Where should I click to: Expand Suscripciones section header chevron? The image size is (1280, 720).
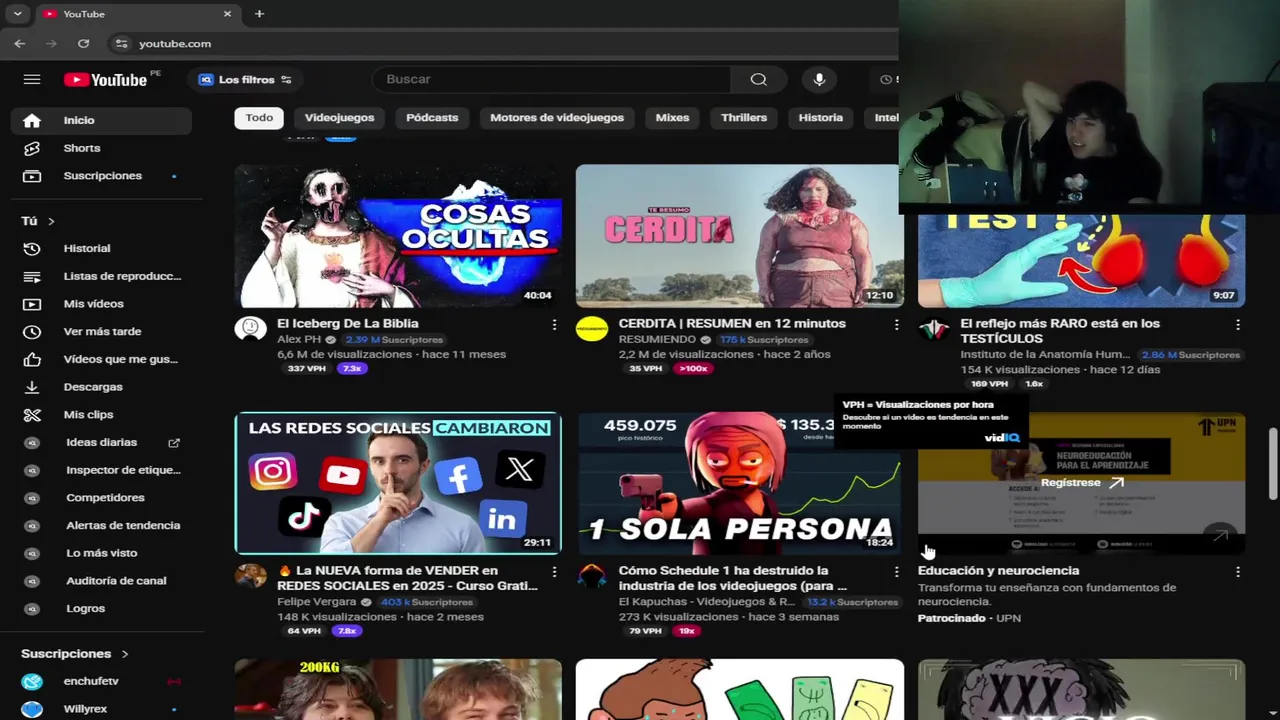pos(125,654)
